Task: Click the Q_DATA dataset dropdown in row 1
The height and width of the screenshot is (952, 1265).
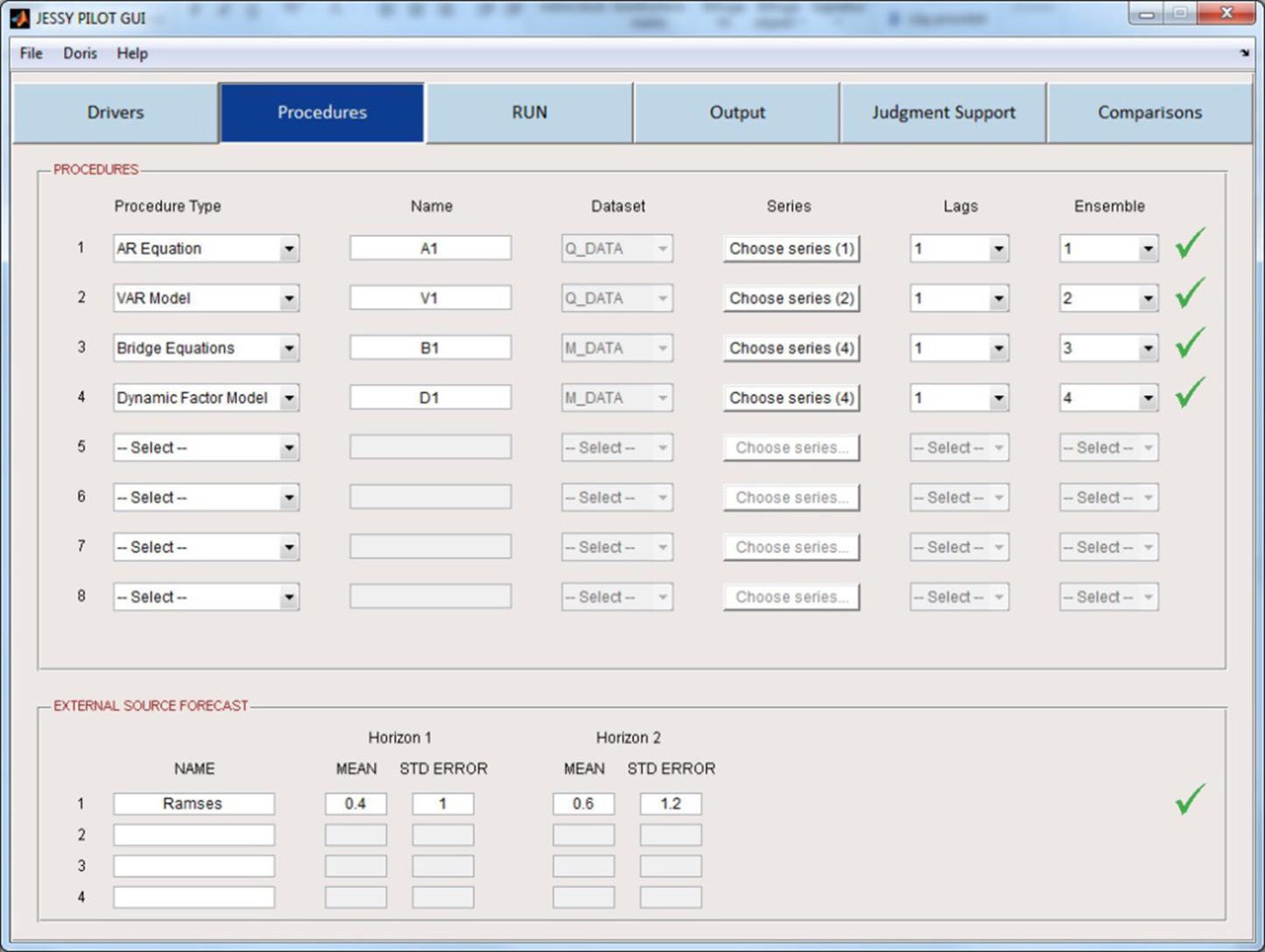Action: (617, 248)
